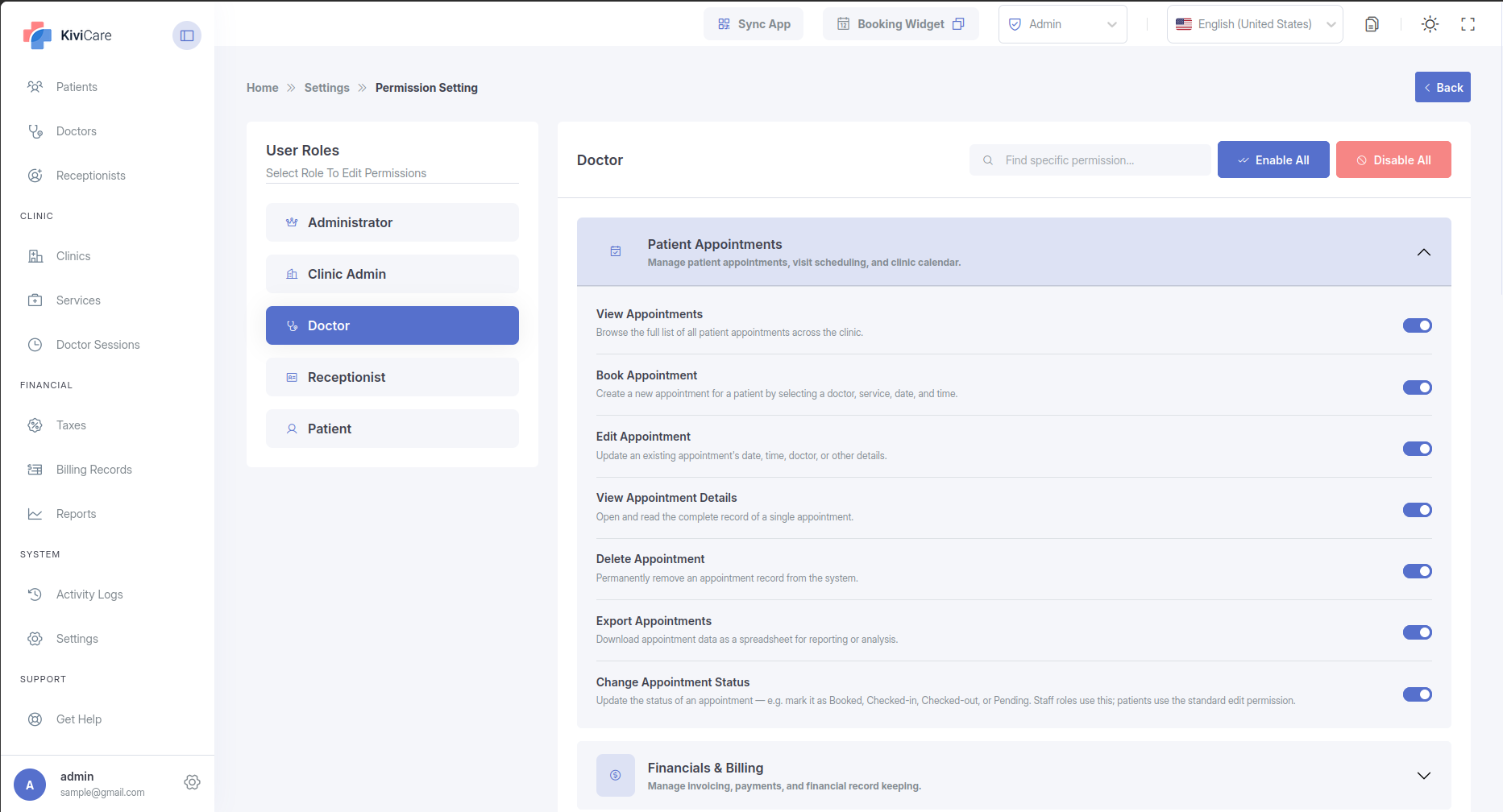1503x812 pixels.
Task: Open Doctor Sessions in the sidebar
Action: pos(98,345)
